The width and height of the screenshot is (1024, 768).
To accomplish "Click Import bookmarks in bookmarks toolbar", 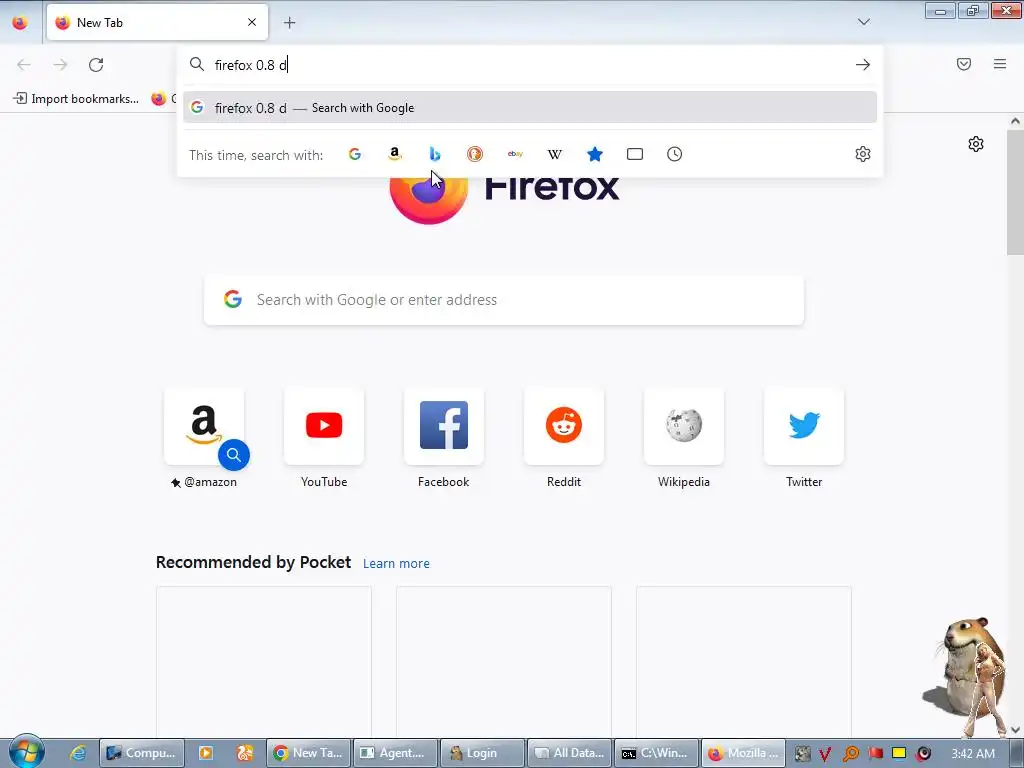I will (76, 99).
